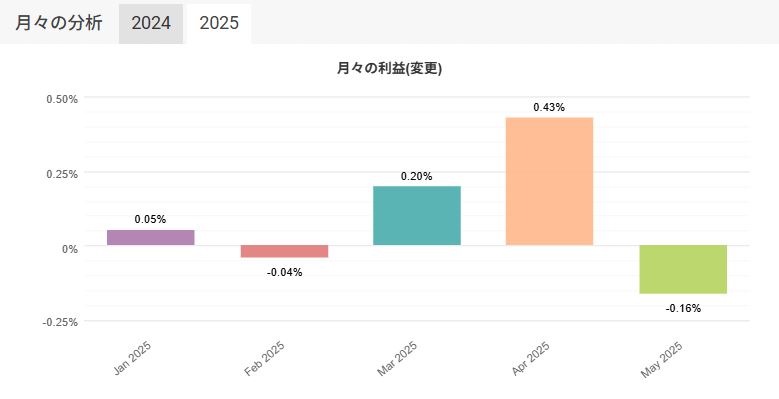Click the 0.20% value label
This screenshot has width=779, height=399.
(x=416, y=176)
